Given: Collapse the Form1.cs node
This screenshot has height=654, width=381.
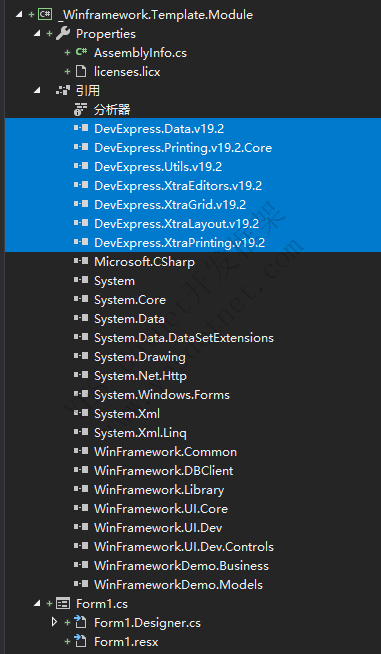Looking at the screenshot, I should (x=37, y=604).
